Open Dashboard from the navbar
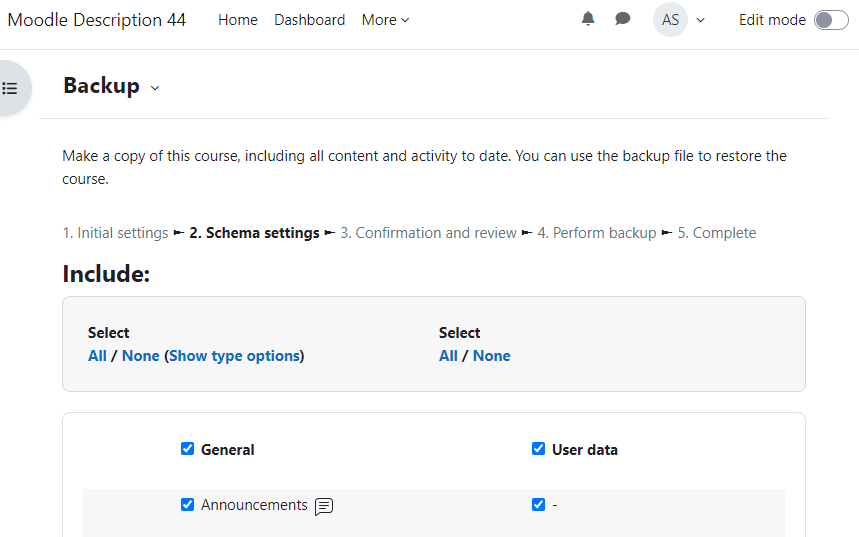This screenshot has width=859, height=537. click(x=310, y=20)
